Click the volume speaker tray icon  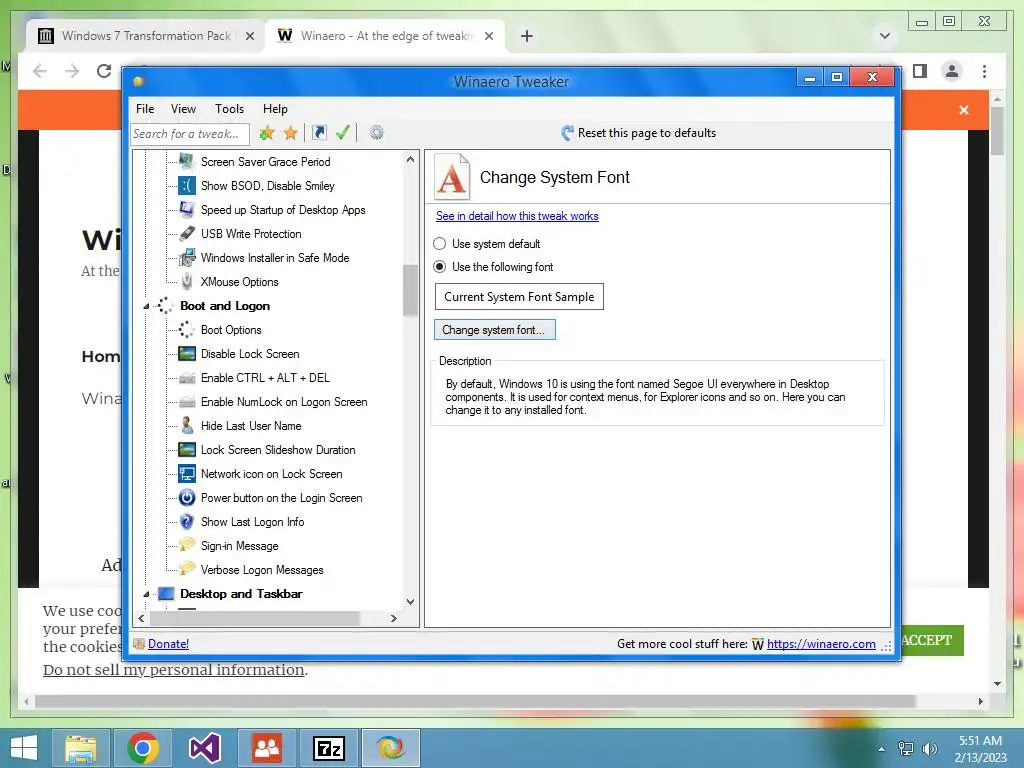tap(930, 749)
